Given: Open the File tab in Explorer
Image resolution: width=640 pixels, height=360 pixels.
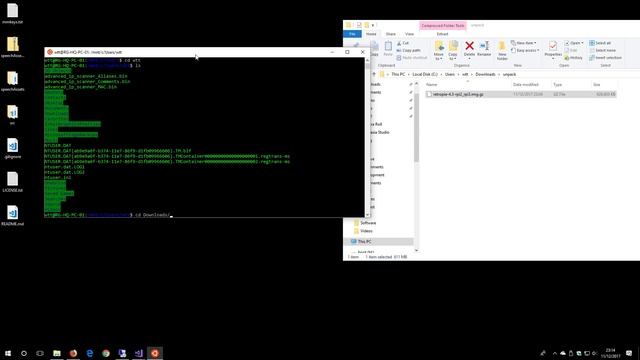Looking at the screenshot, I should [x=352, y=34].
